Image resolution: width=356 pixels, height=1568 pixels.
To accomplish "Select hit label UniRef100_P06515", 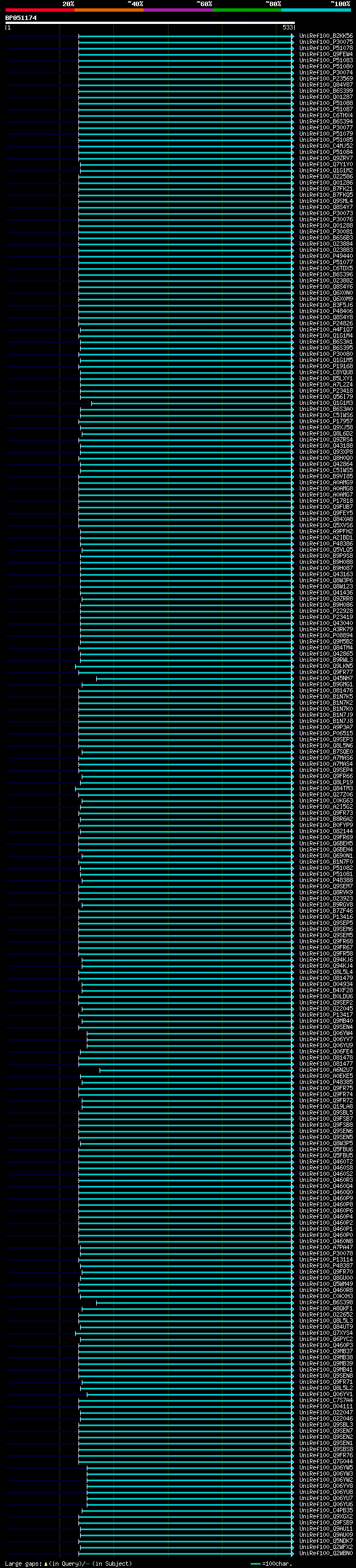I will [326, 734].
